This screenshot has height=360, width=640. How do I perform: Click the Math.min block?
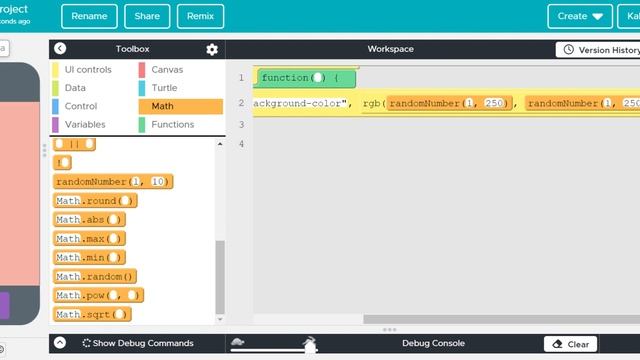click(x=89, y=258)
